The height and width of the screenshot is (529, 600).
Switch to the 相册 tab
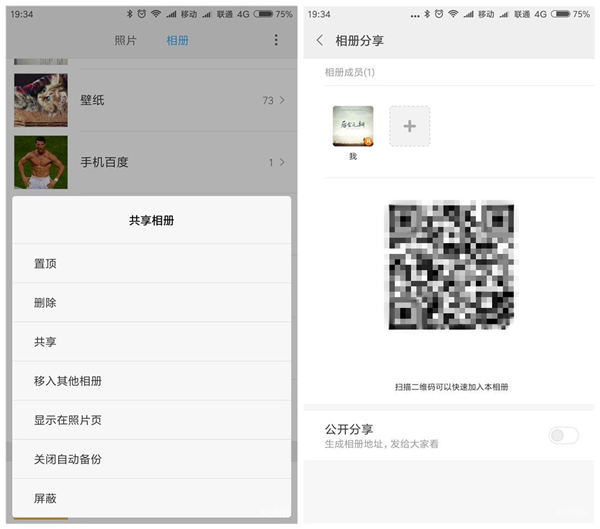pyautogui.click(x=178, y=40)
